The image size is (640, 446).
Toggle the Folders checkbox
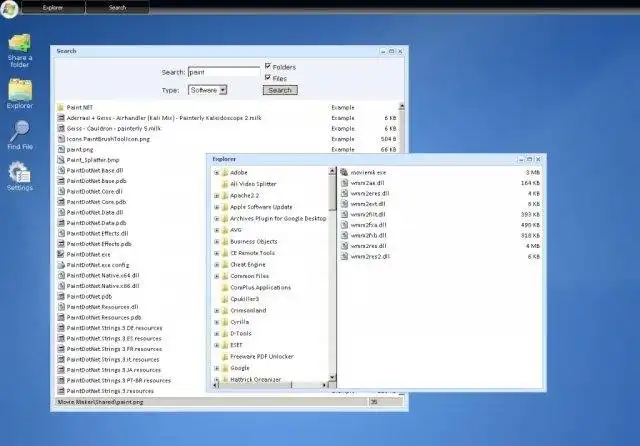pyautogui.click(x=268, y=66)
